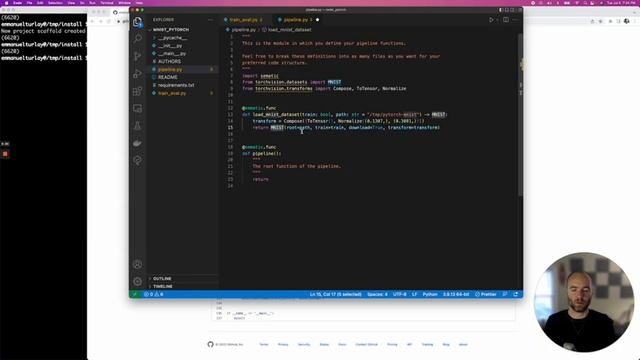Open the Accounts icon in the activity bar
The height and width of the screenshot is (360, 640).
[x=138, y=264]
